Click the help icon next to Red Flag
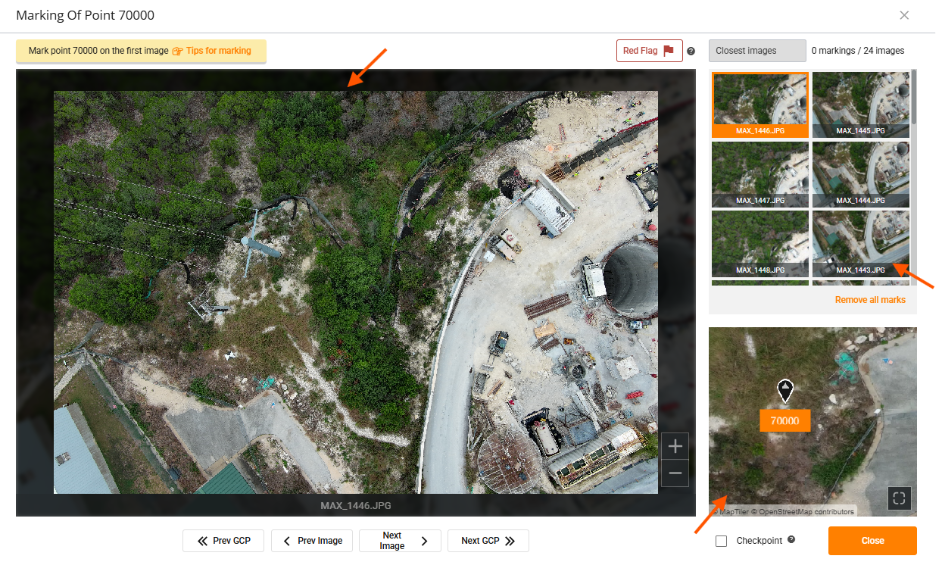The height and width of the screenshot is (562, 936). point(691,51)
